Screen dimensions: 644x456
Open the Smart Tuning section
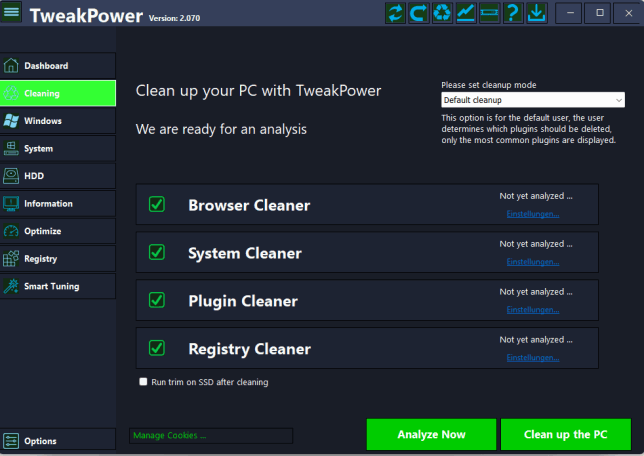(x=58, y=286)
